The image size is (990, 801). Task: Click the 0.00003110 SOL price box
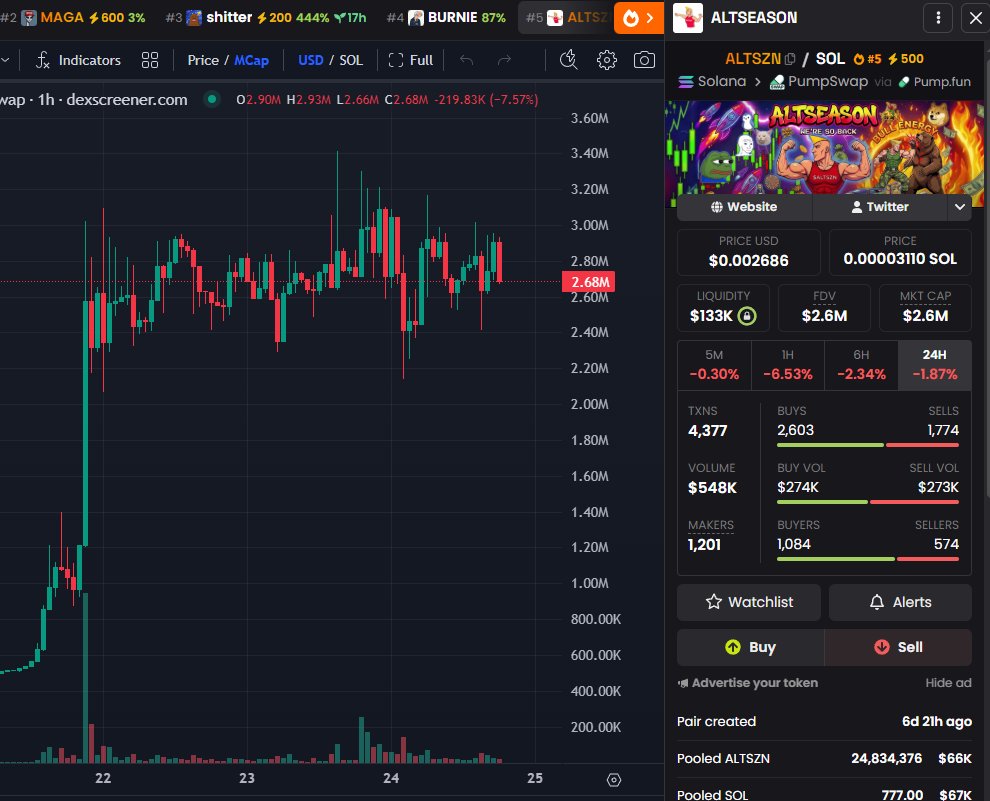click(x=900, y=252)
